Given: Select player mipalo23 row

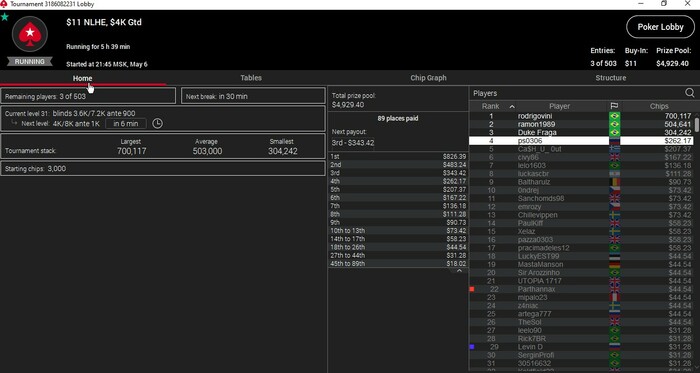Looking at the screenshot, I should [x=580, y=298].
